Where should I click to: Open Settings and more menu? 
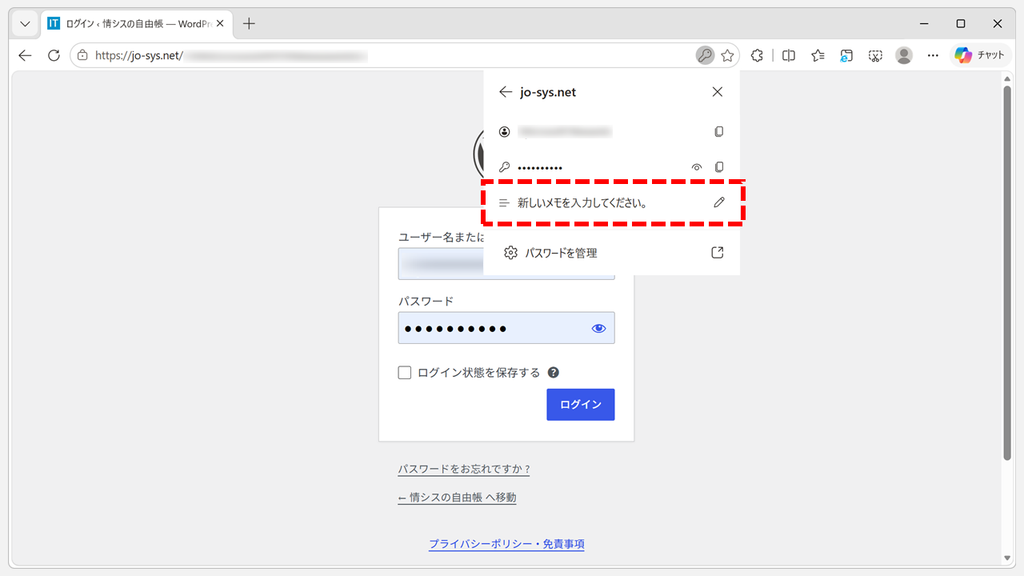click(x=933, y=56)
